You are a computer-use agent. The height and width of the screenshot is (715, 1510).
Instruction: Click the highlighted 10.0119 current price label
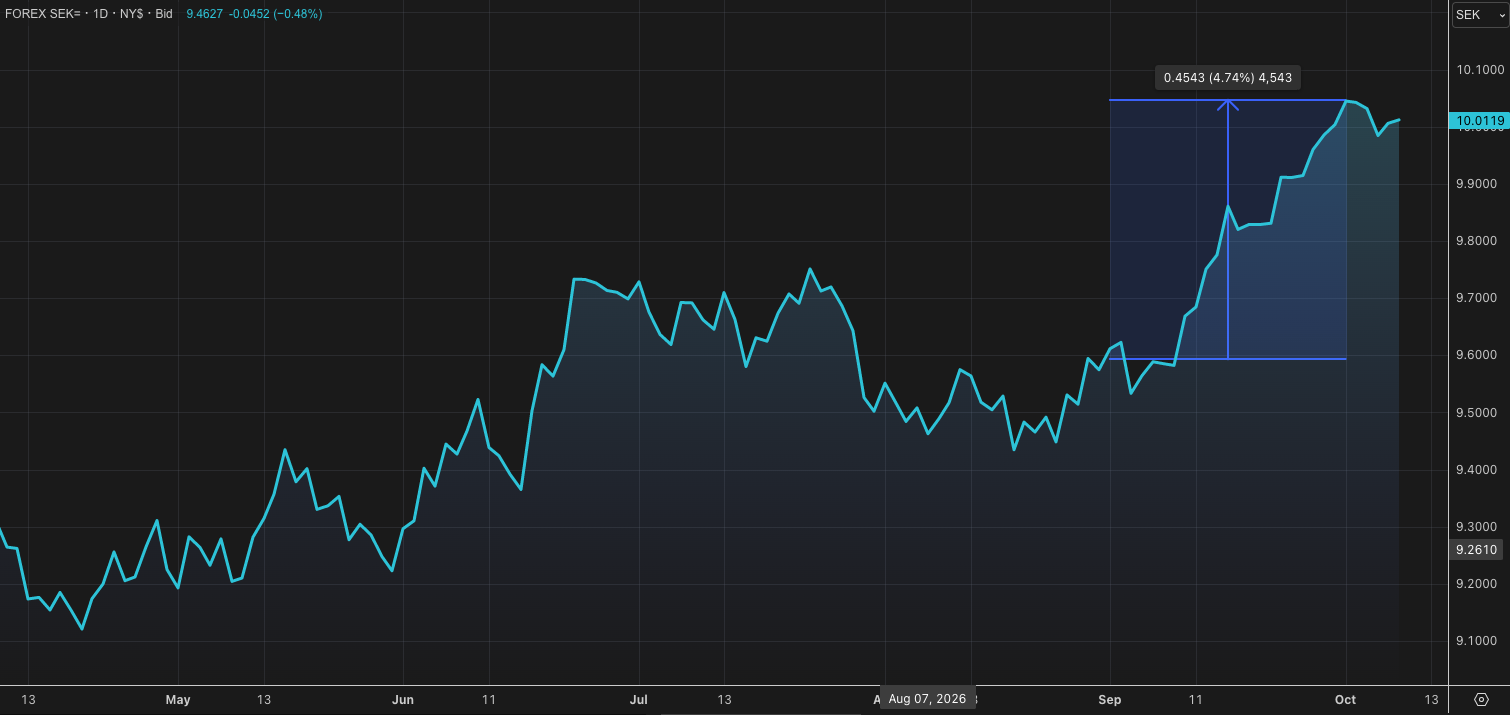click(x=1477, y=121)
